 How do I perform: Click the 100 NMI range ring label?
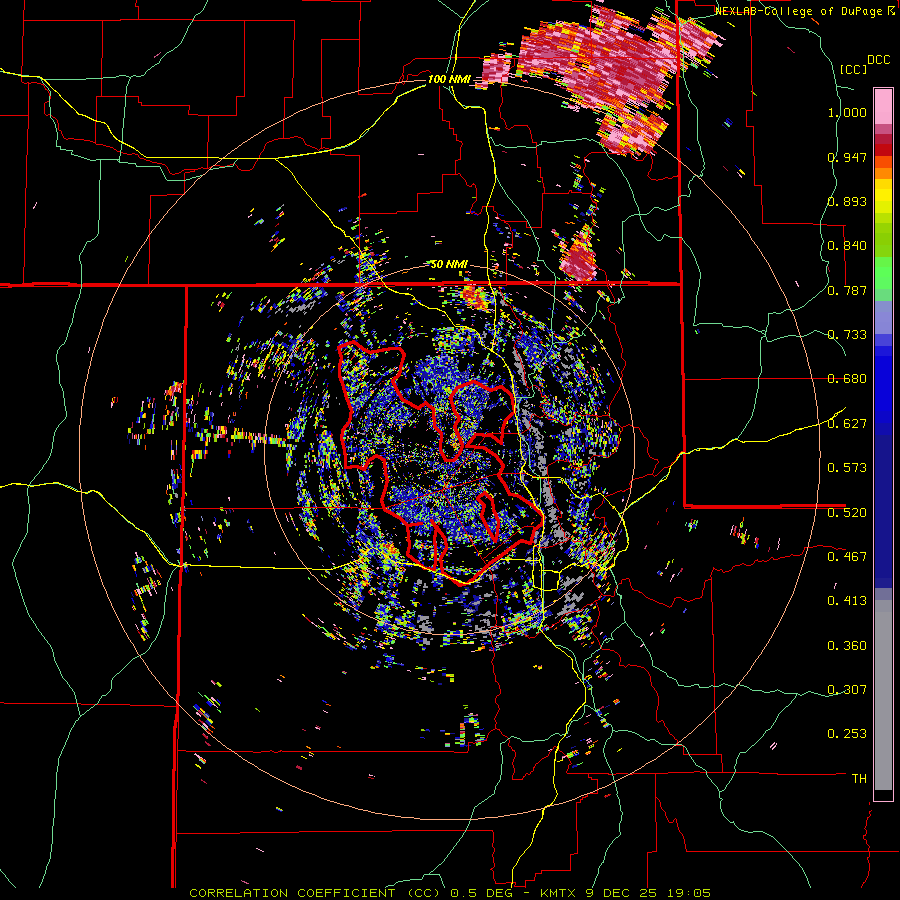pos(448,79)
